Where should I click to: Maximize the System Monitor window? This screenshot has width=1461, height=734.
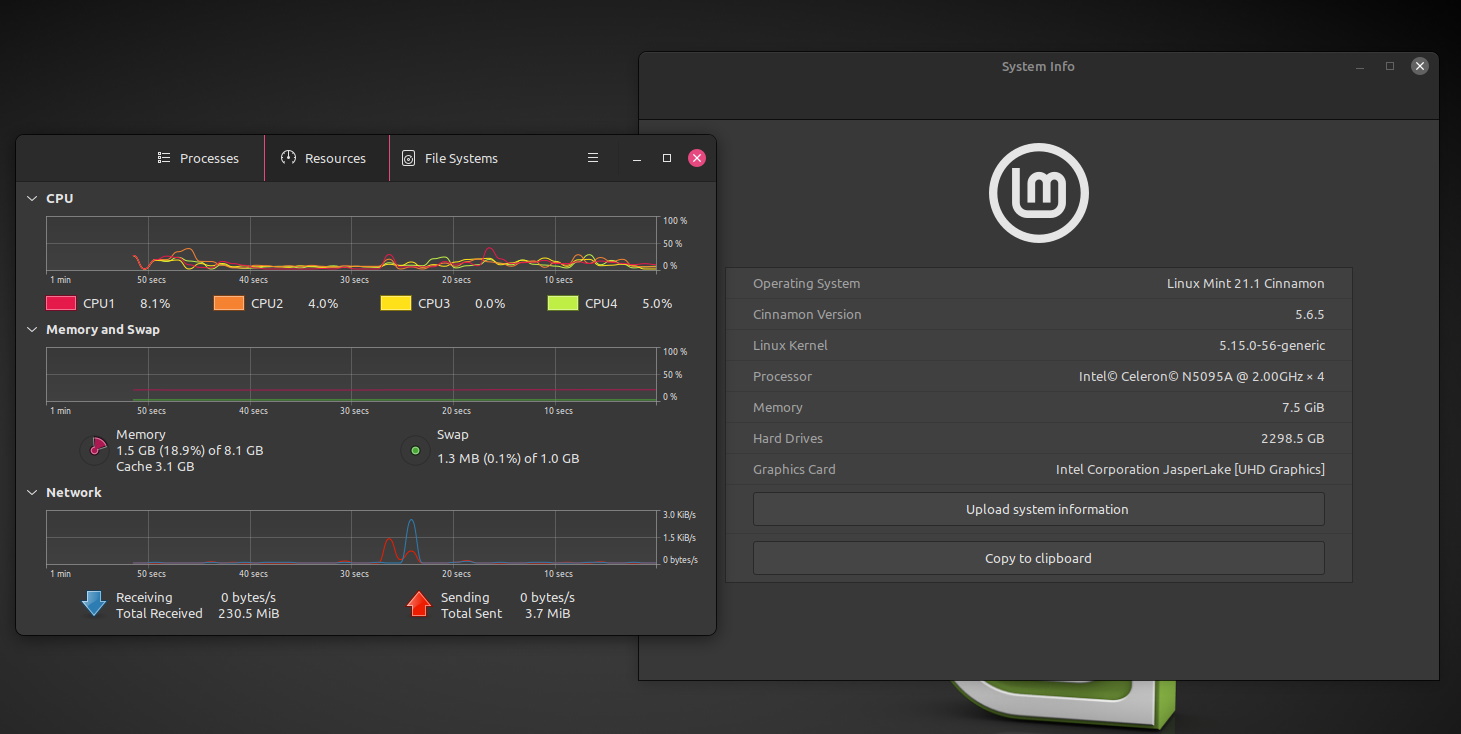coord(667,158)
